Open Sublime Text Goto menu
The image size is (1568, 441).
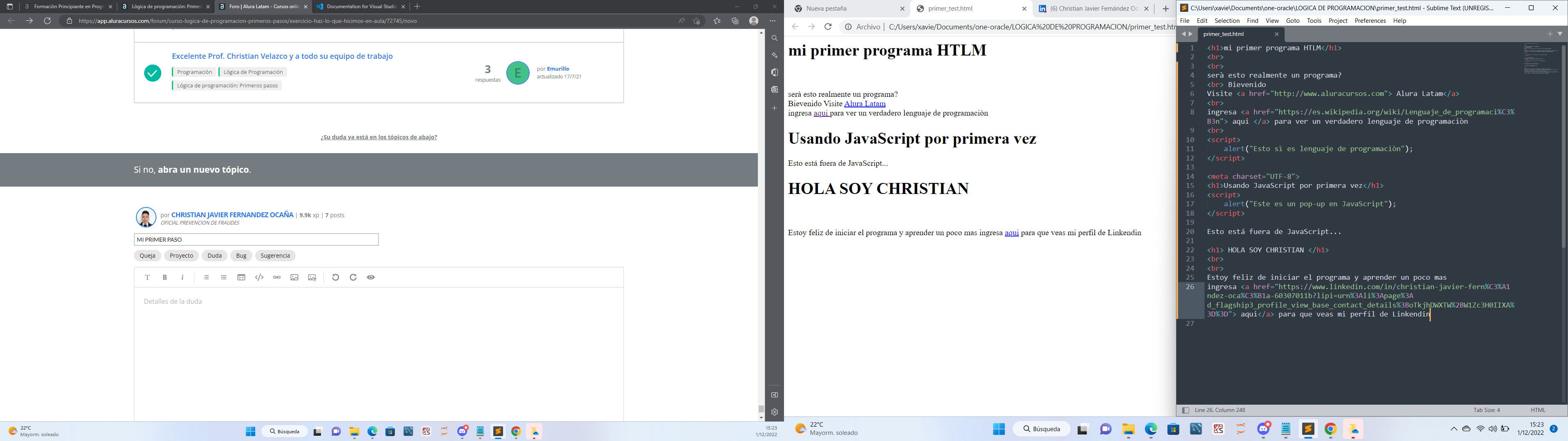(1293, 21)
